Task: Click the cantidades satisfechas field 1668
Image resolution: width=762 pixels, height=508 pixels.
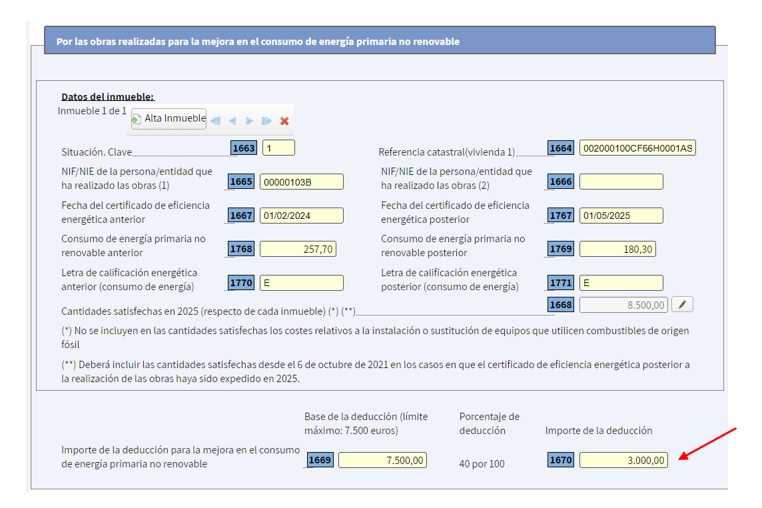Action: pyautogui.click(x=623, y=305)
